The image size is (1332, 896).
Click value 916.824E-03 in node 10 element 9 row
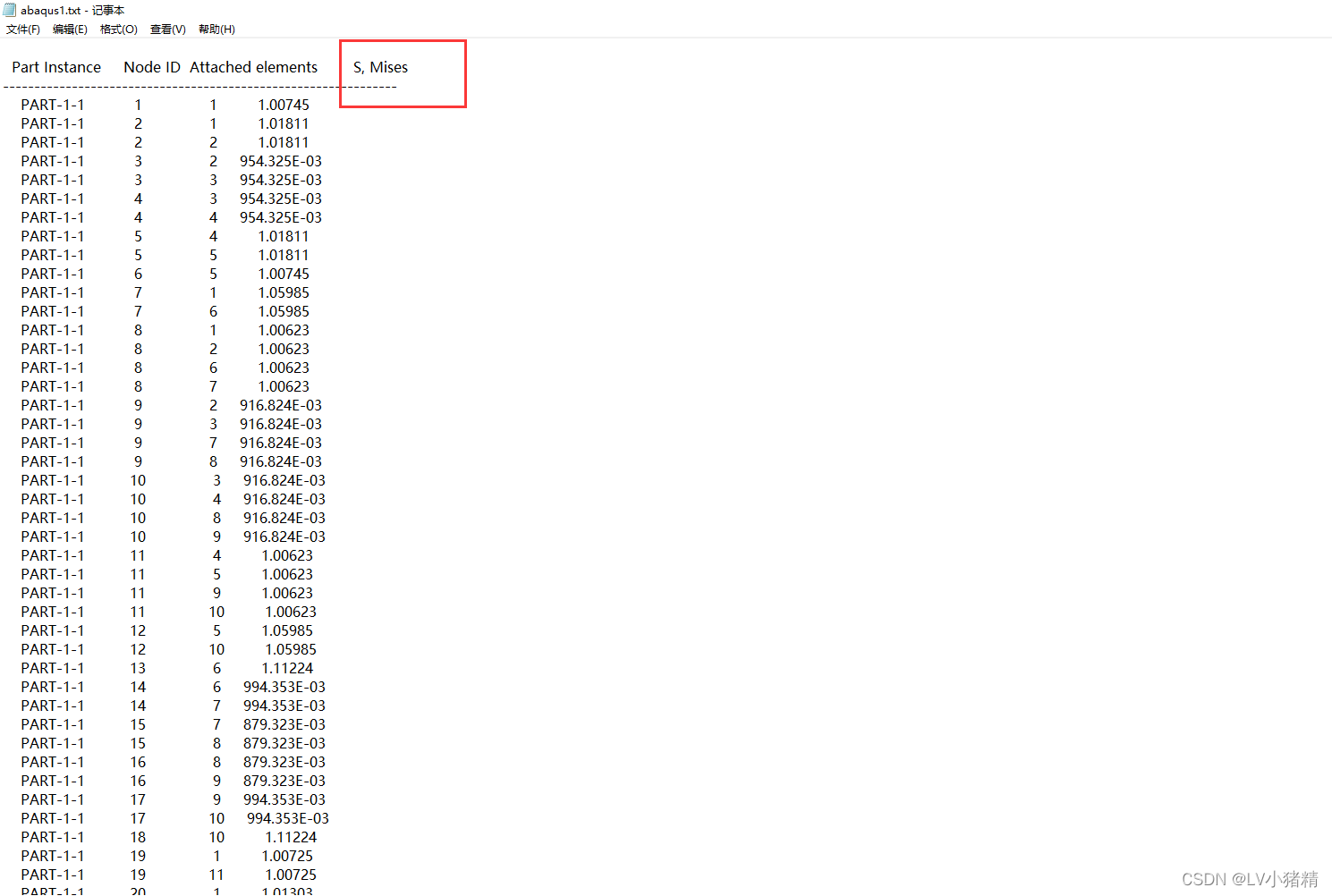(284, 537)
